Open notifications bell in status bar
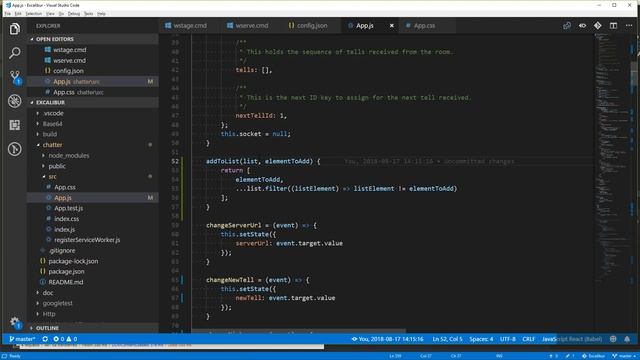This screenshot has width=640, height=360. coord(627,339)
